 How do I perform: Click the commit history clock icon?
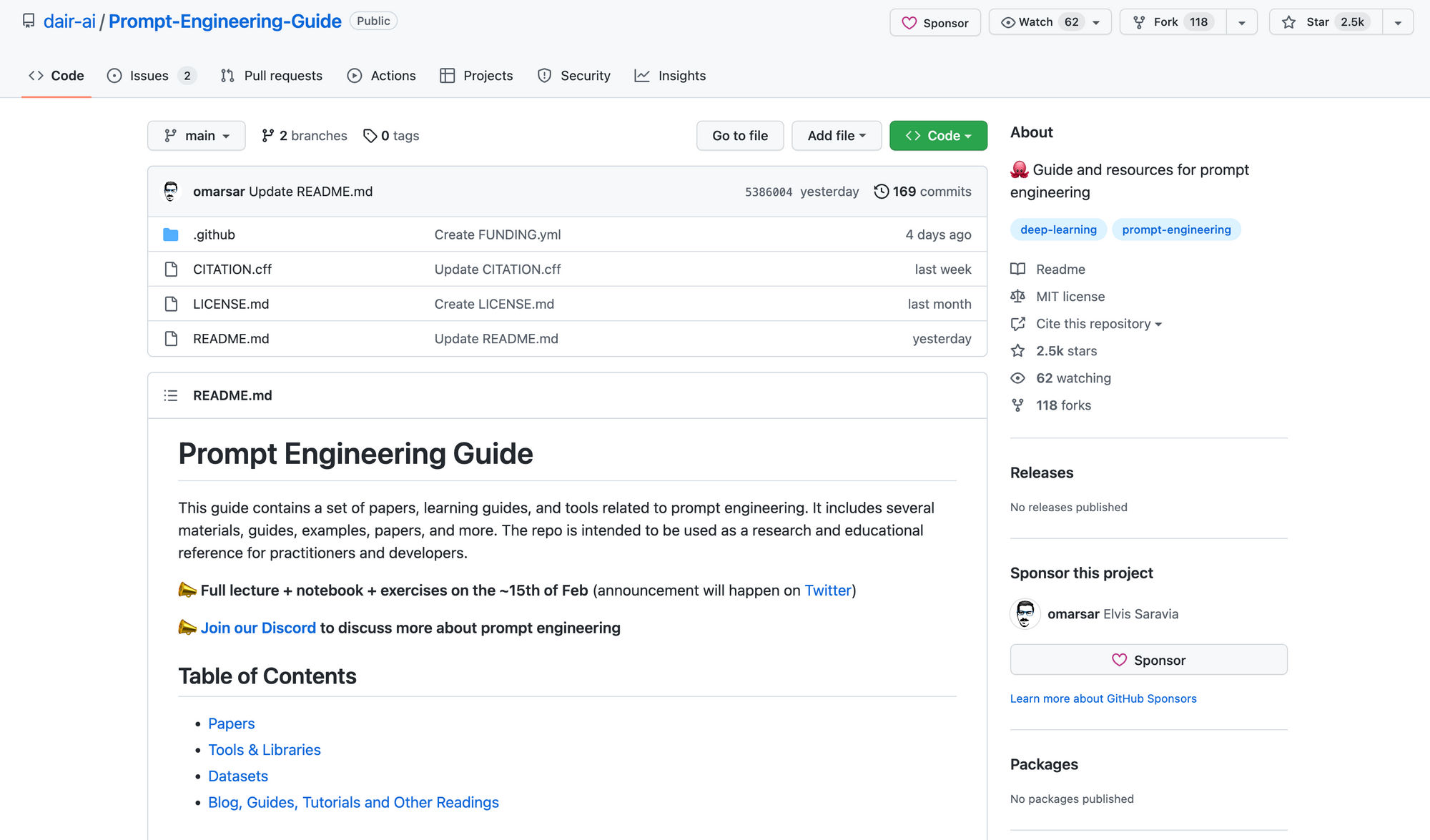pyautogui.click(x=881, y=192)
